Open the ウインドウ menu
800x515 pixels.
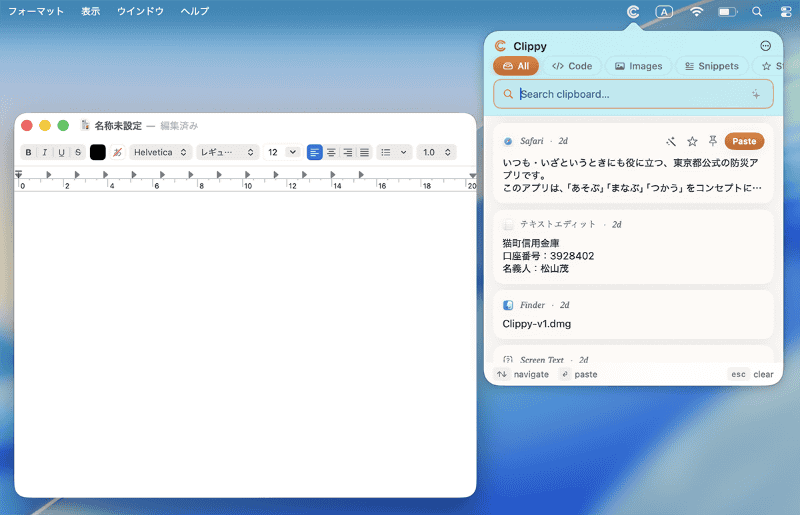coord(140,11)
